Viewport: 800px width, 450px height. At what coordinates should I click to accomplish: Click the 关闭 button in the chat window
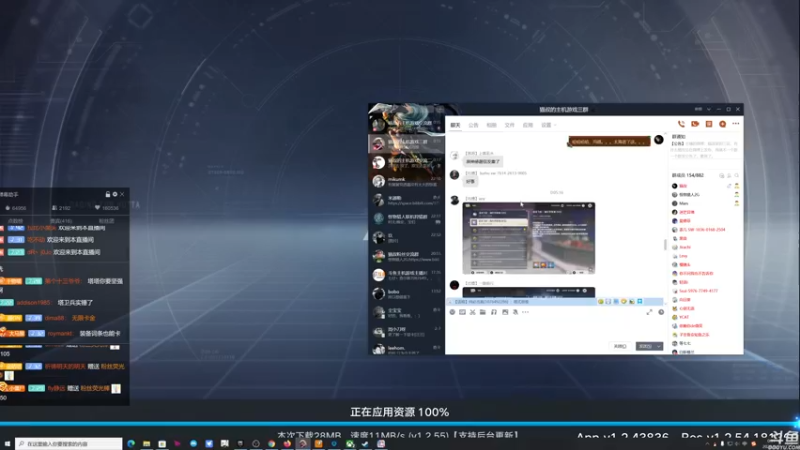[x=620, y=346]
